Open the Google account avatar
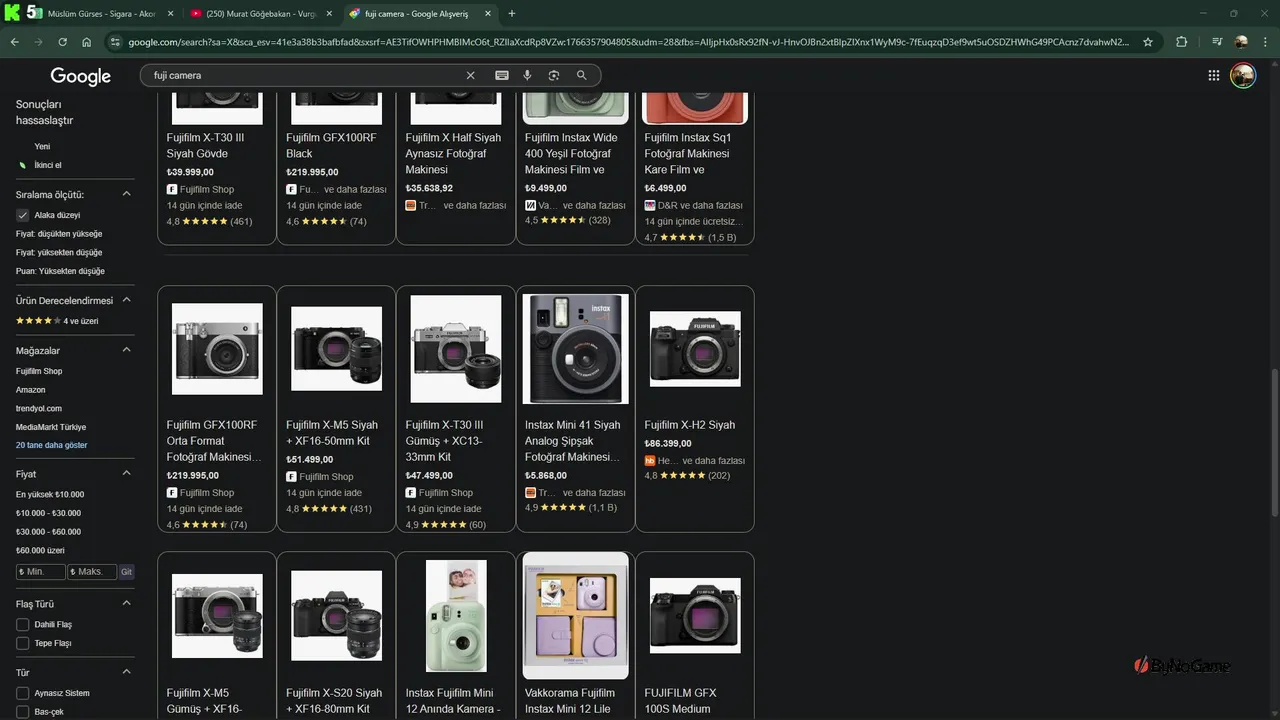 coord(1243,75)
